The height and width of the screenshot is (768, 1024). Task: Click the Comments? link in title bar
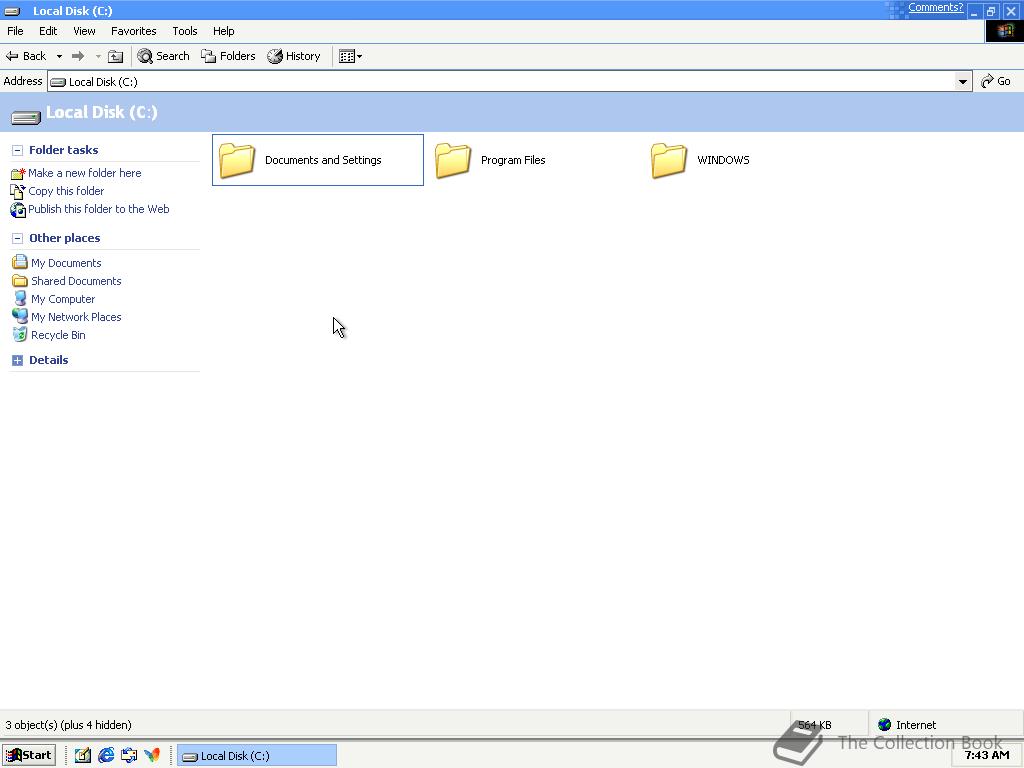935,7
